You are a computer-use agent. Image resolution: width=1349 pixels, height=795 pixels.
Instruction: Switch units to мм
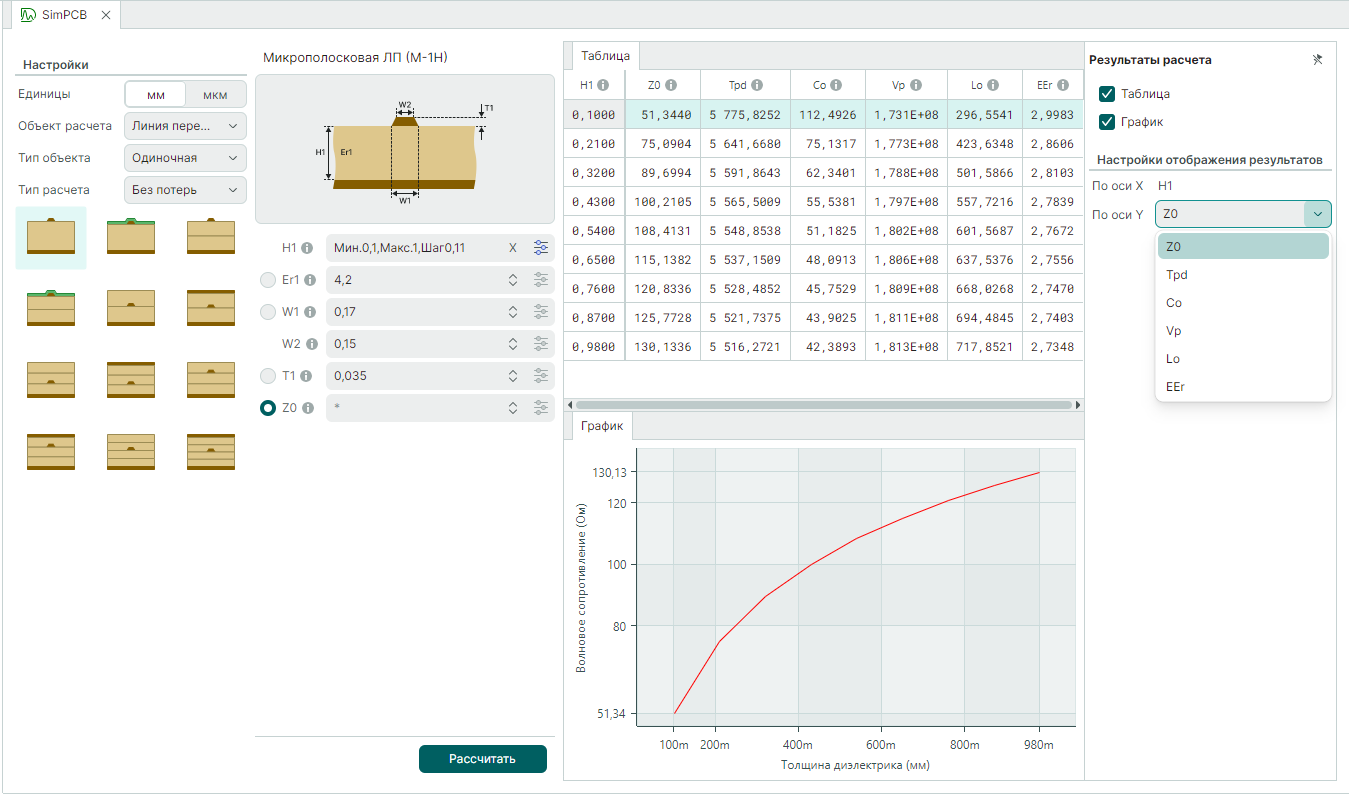(x=156, y=95)
